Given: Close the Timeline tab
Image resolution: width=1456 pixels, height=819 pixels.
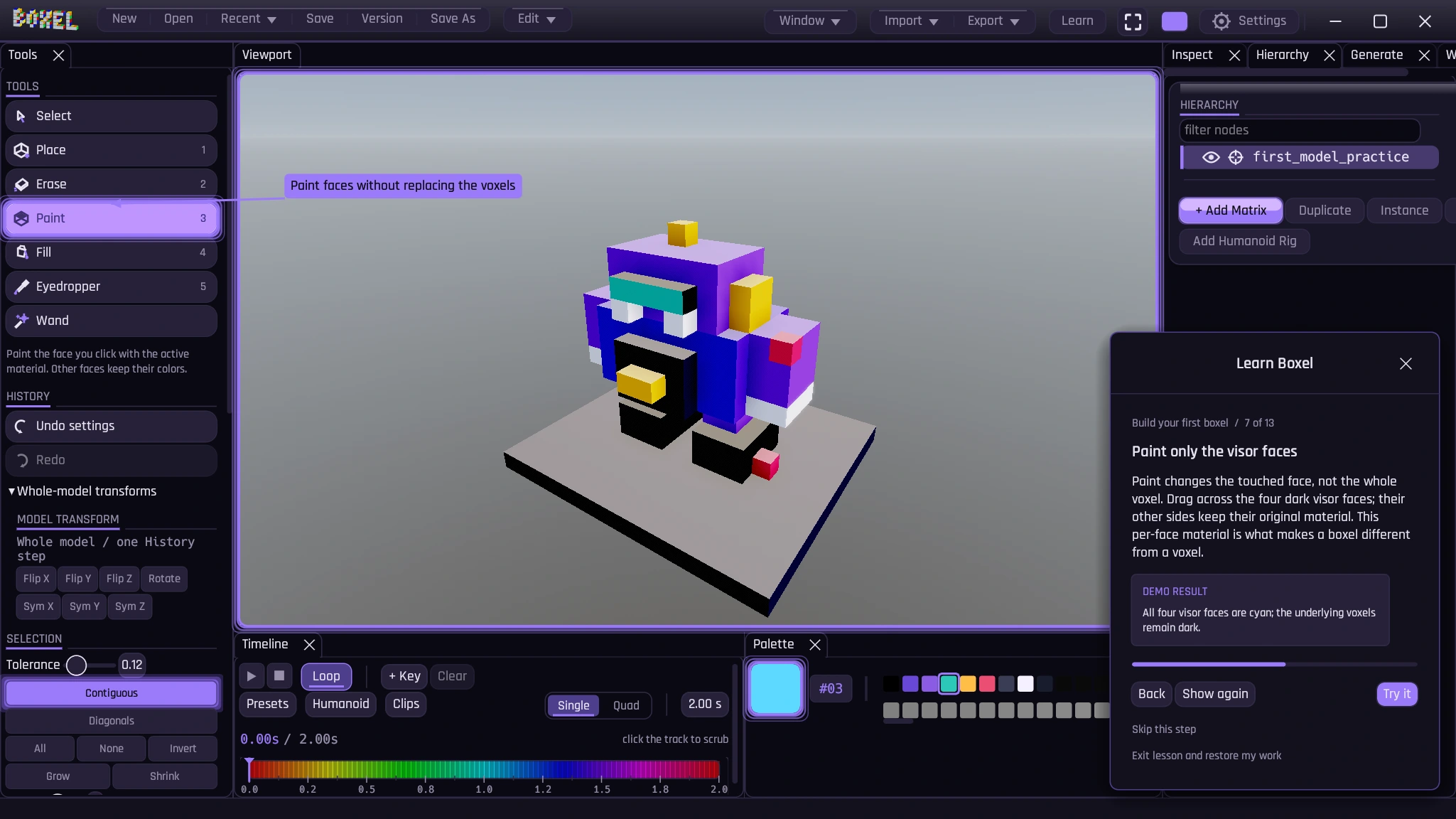Looking at the screenshot, I should (x=309, y=645).
